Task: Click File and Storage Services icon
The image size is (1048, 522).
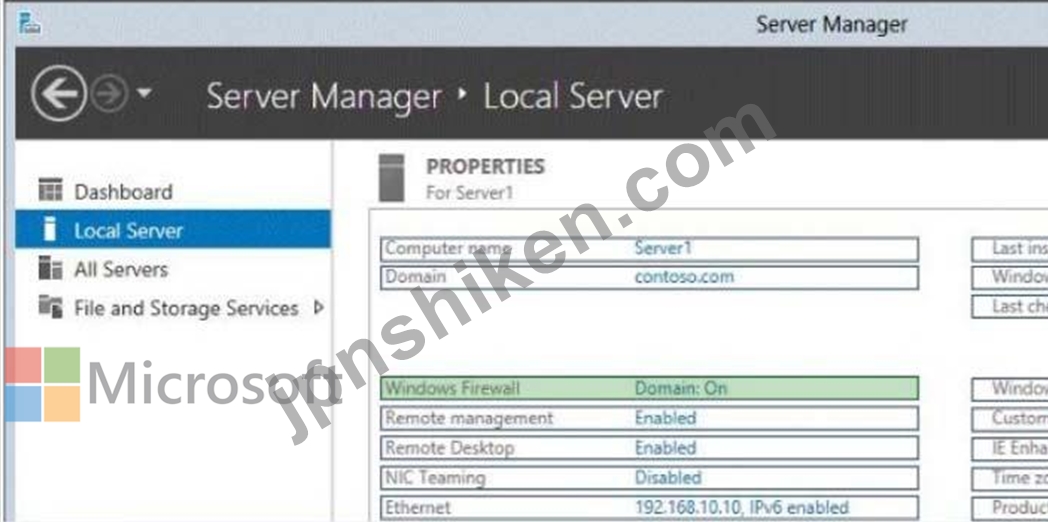Action: point(50,307)
